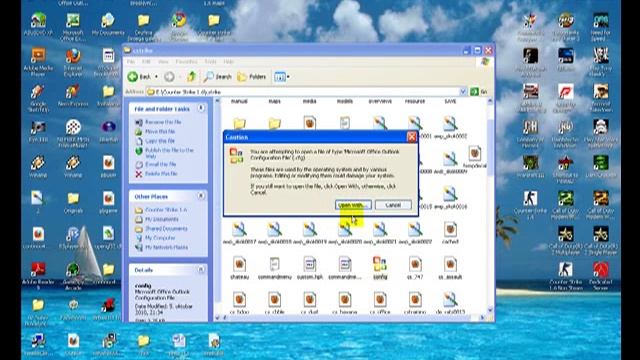
Task: Open the Back history dropdown arrow
Action: pos(157,77)
